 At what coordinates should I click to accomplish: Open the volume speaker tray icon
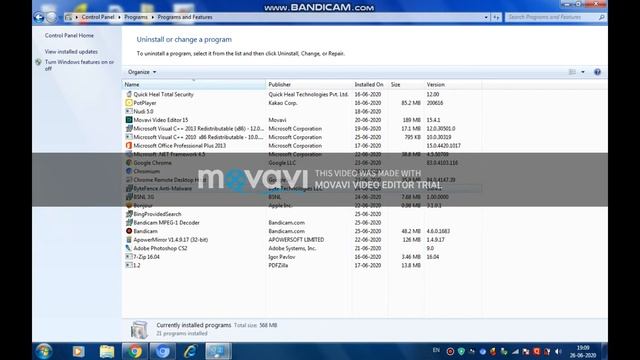tap(558, 351)
